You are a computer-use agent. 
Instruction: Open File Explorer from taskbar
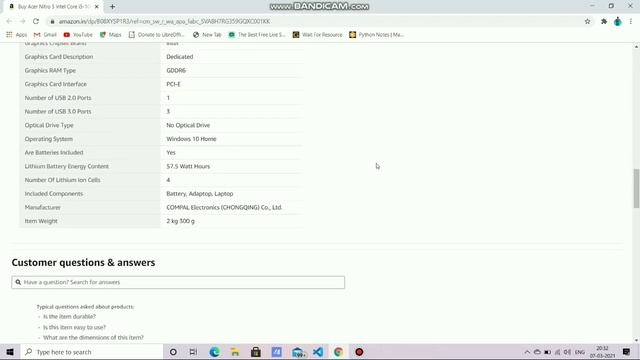235,352
